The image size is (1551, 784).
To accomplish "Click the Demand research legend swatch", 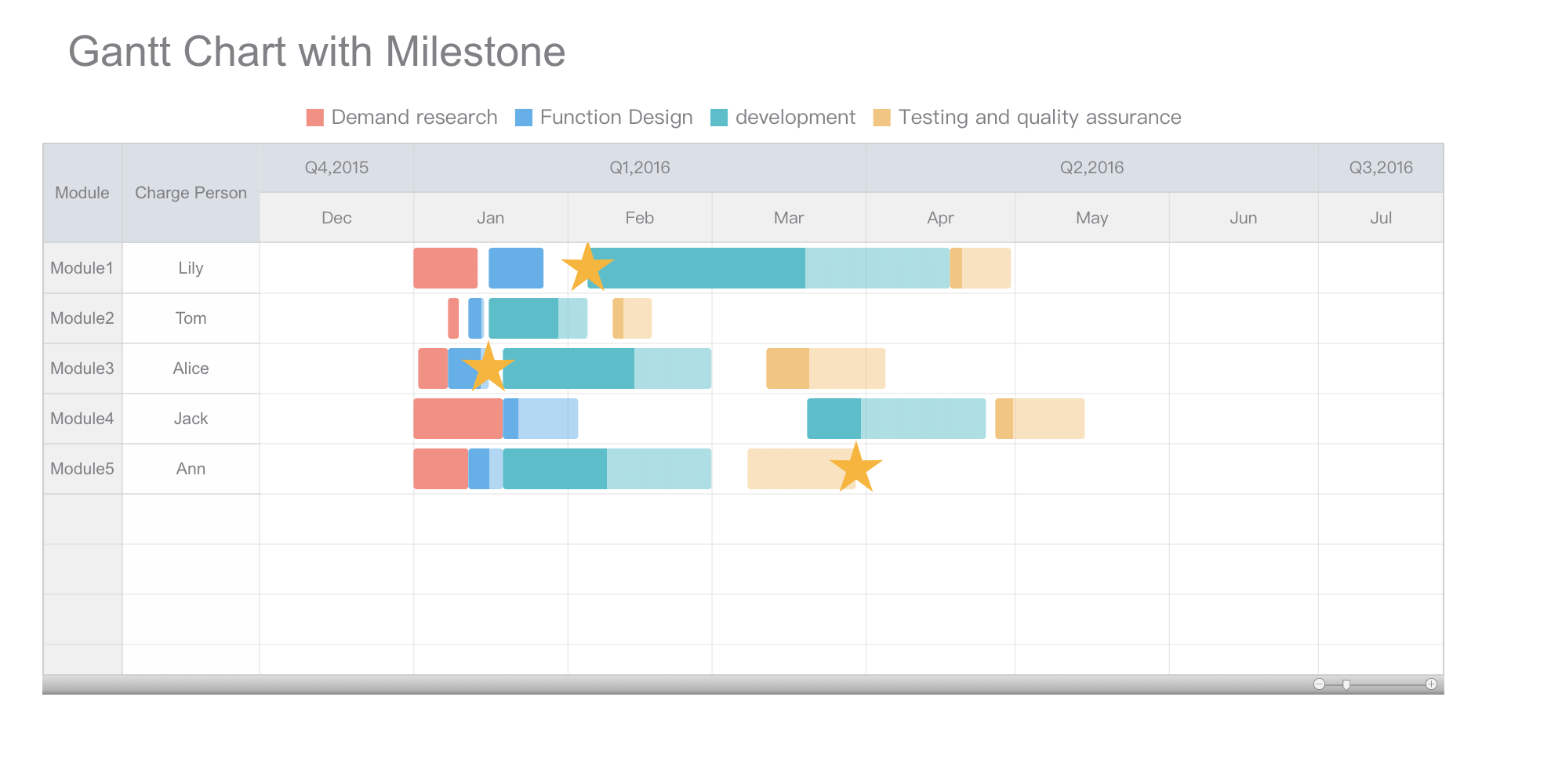I will [314, 118].
